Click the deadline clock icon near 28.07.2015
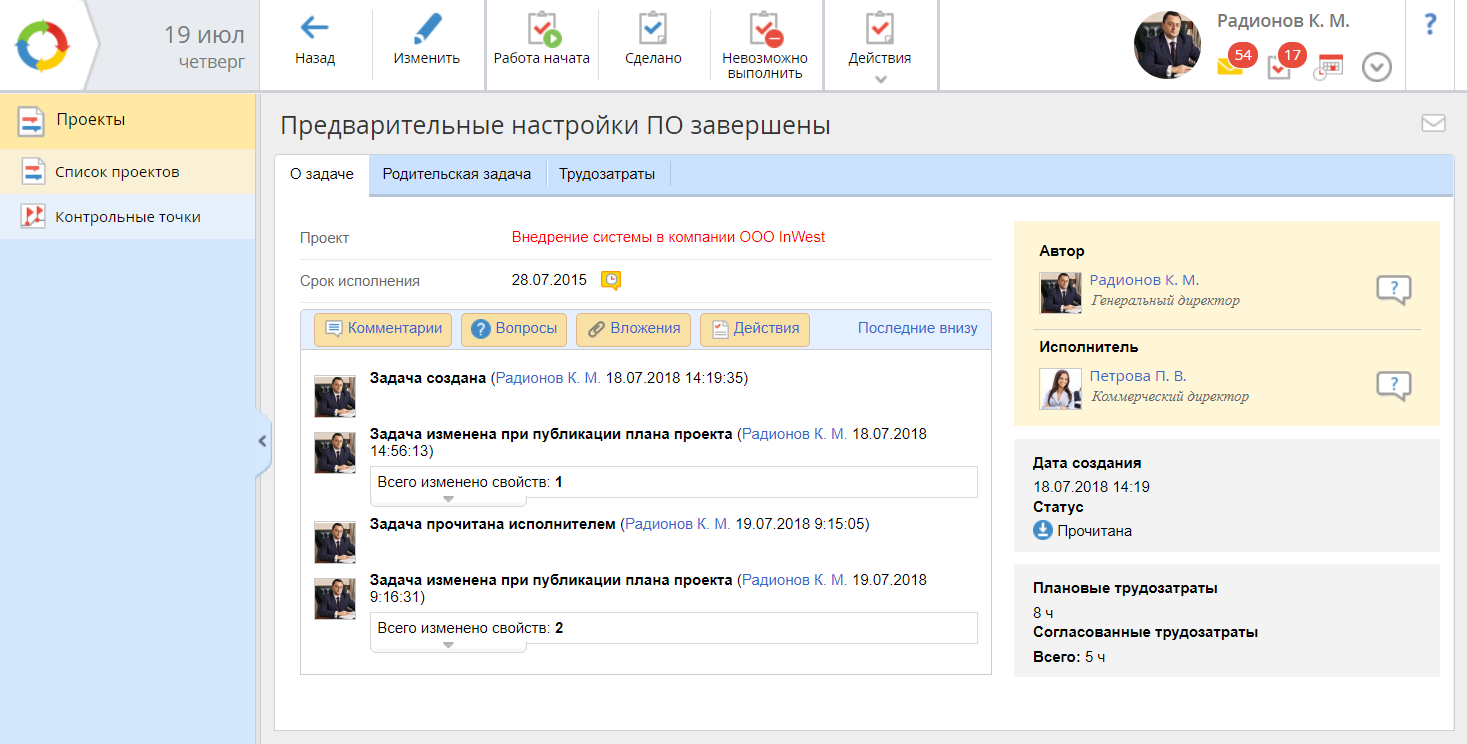 [x=610, y=280]
